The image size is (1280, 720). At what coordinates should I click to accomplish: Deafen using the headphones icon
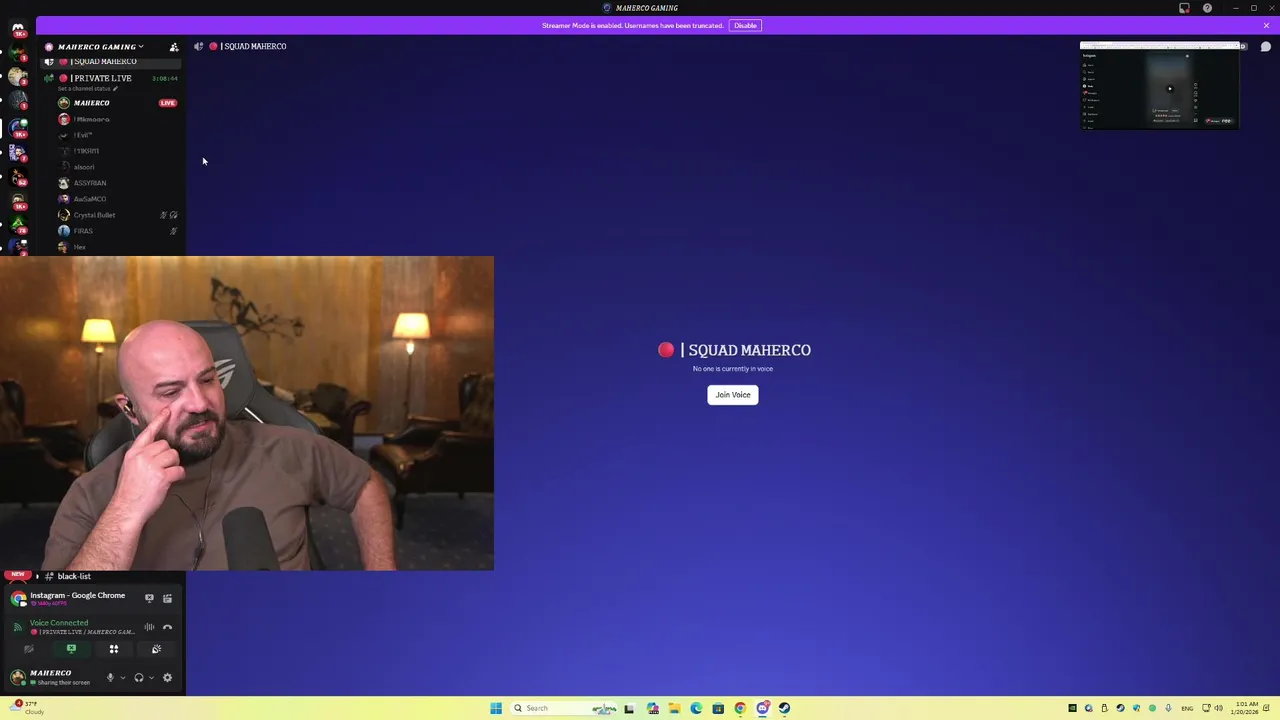[139, 678]
